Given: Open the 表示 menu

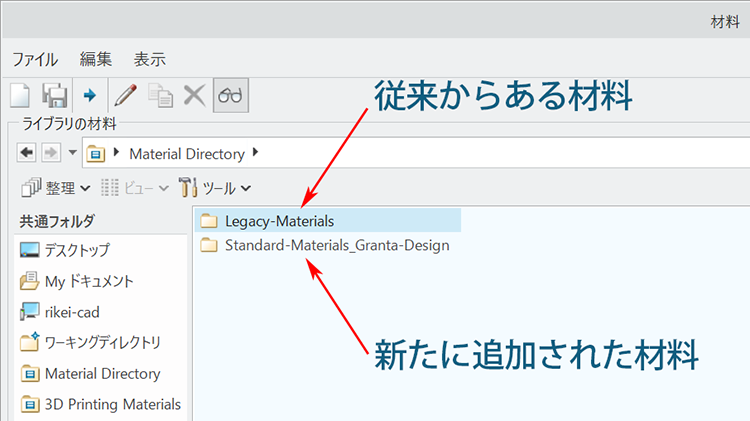Looking at the screenshot, I should (150, 59).
